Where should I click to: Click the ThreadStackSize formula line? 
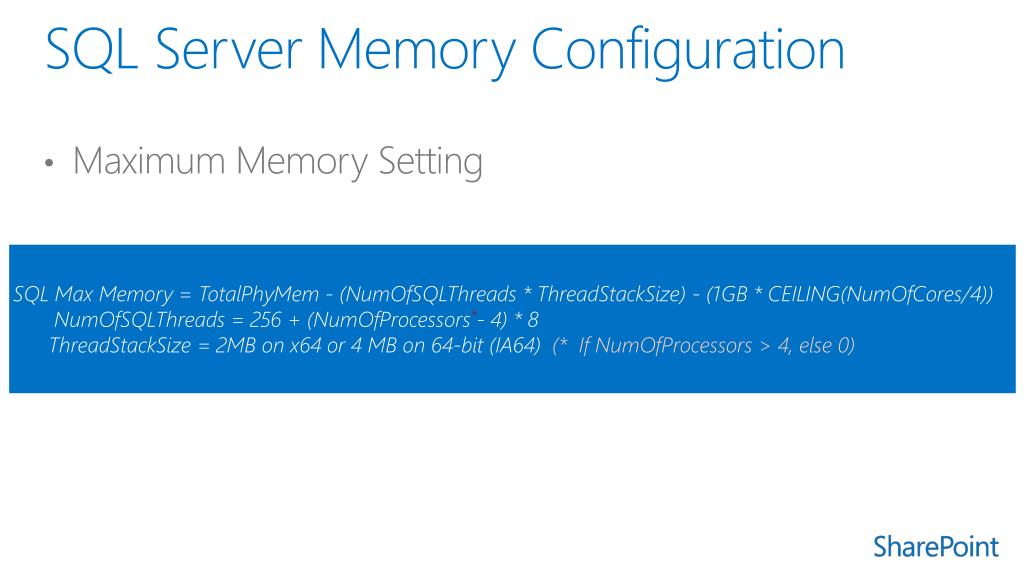point(451,345)
